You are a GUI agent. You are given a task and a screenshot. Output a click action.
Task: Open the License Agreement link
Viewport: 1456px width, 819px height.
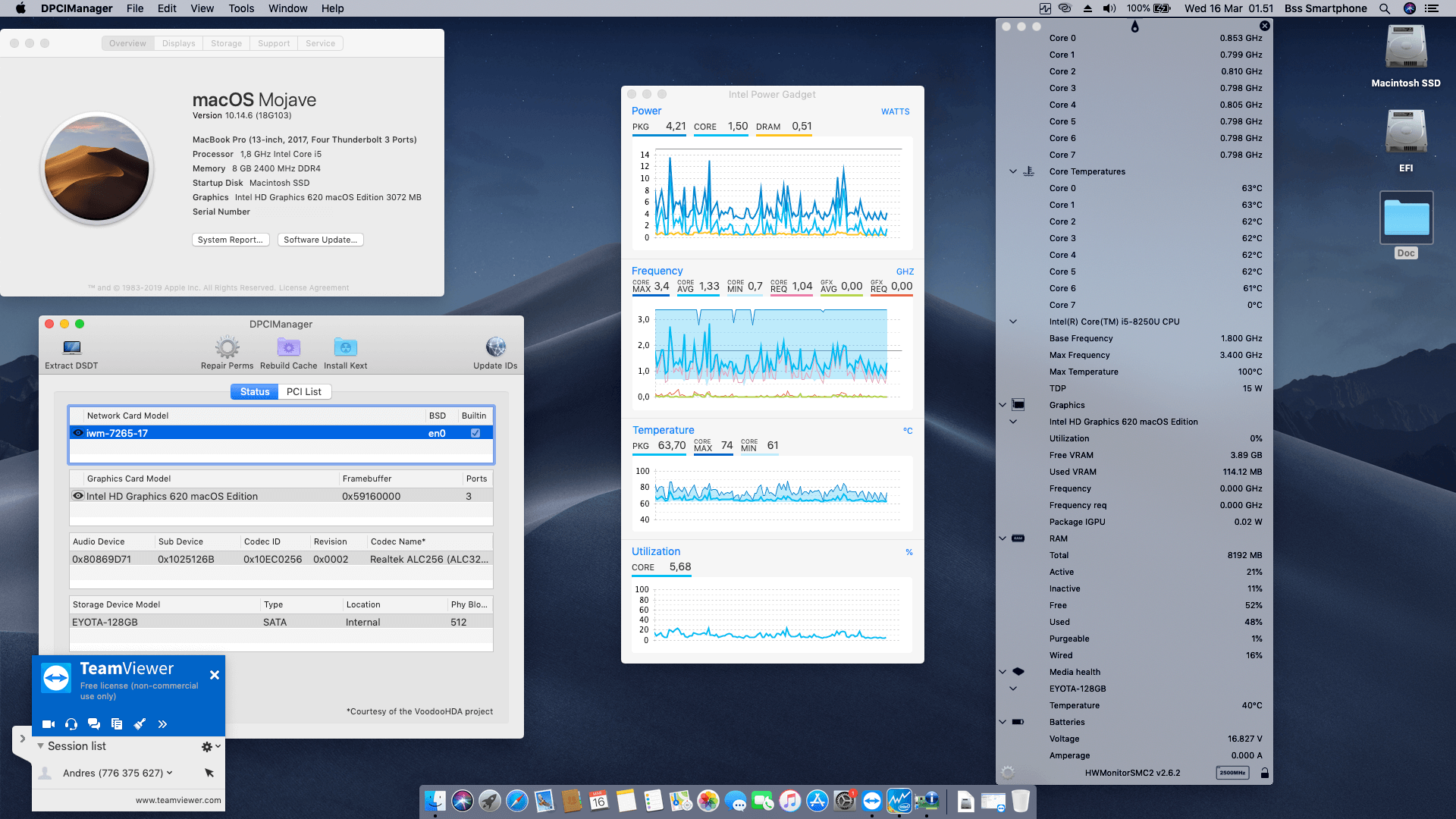[x=314, y=288]
